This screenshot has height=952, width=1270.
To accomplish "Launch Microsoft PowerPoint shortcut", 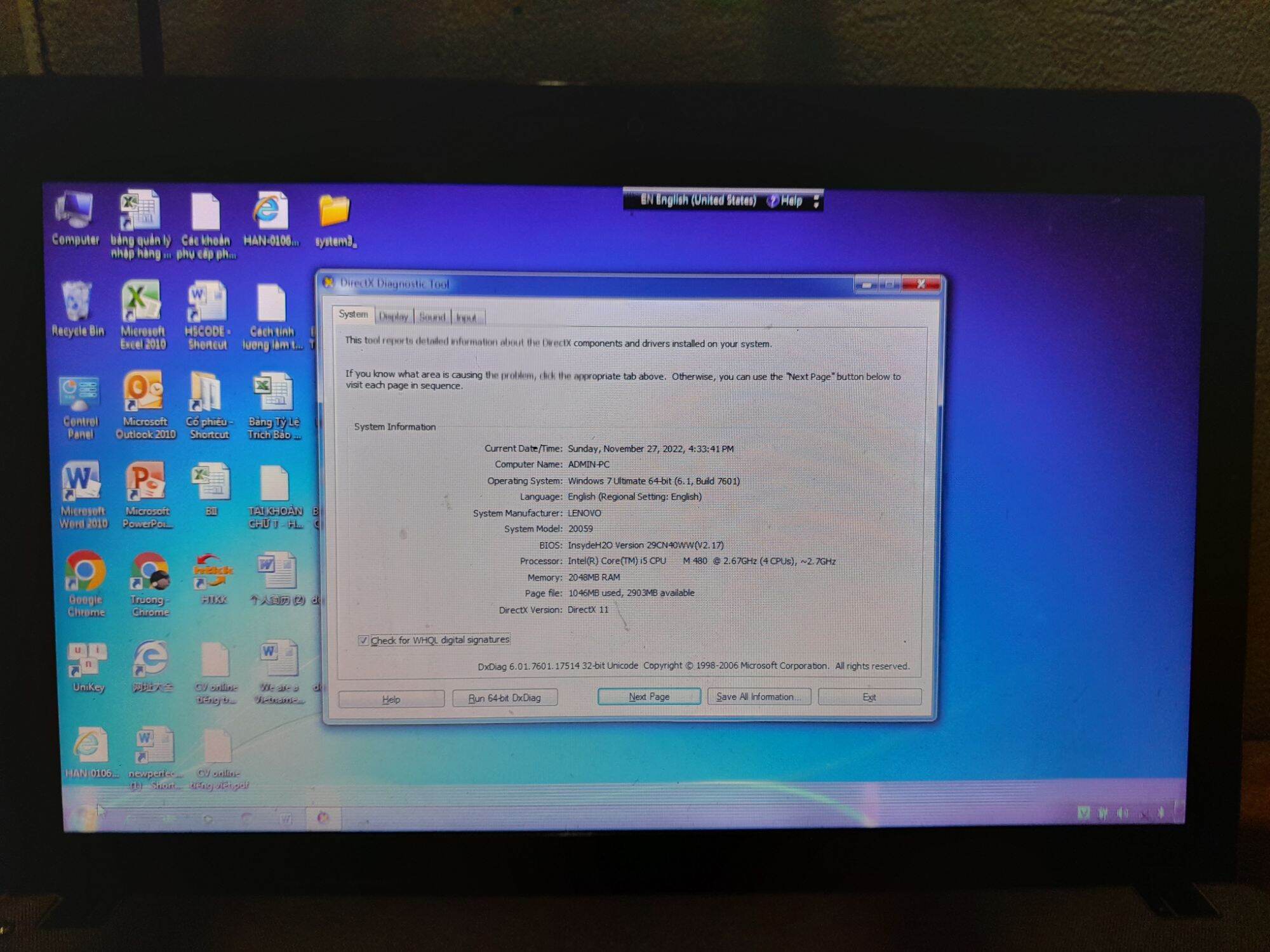I will click(147, 495).
